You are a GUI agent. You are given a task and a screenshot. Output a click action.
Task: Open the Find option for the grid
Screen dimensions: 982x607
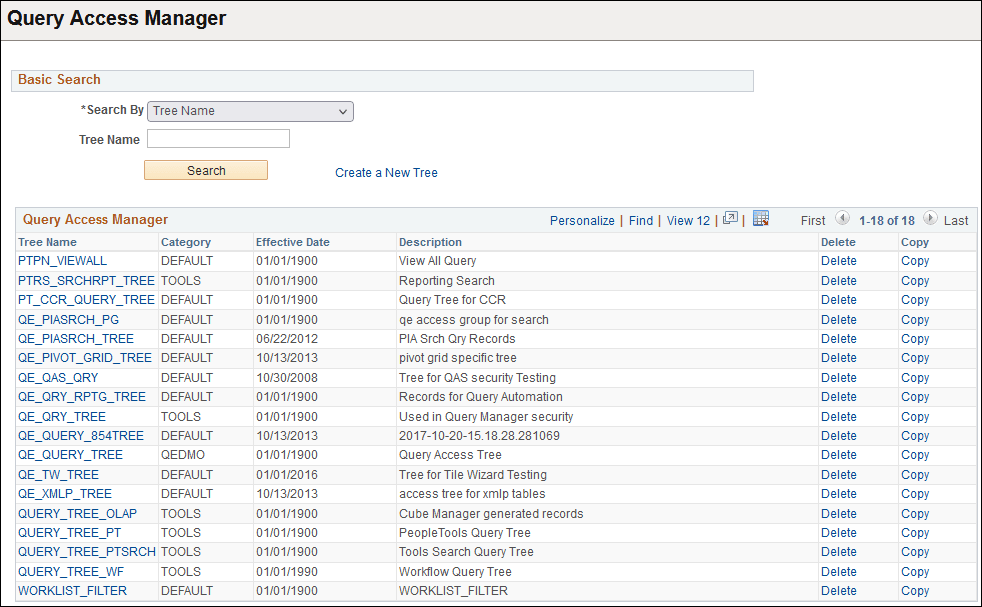(x=641, y=220)
